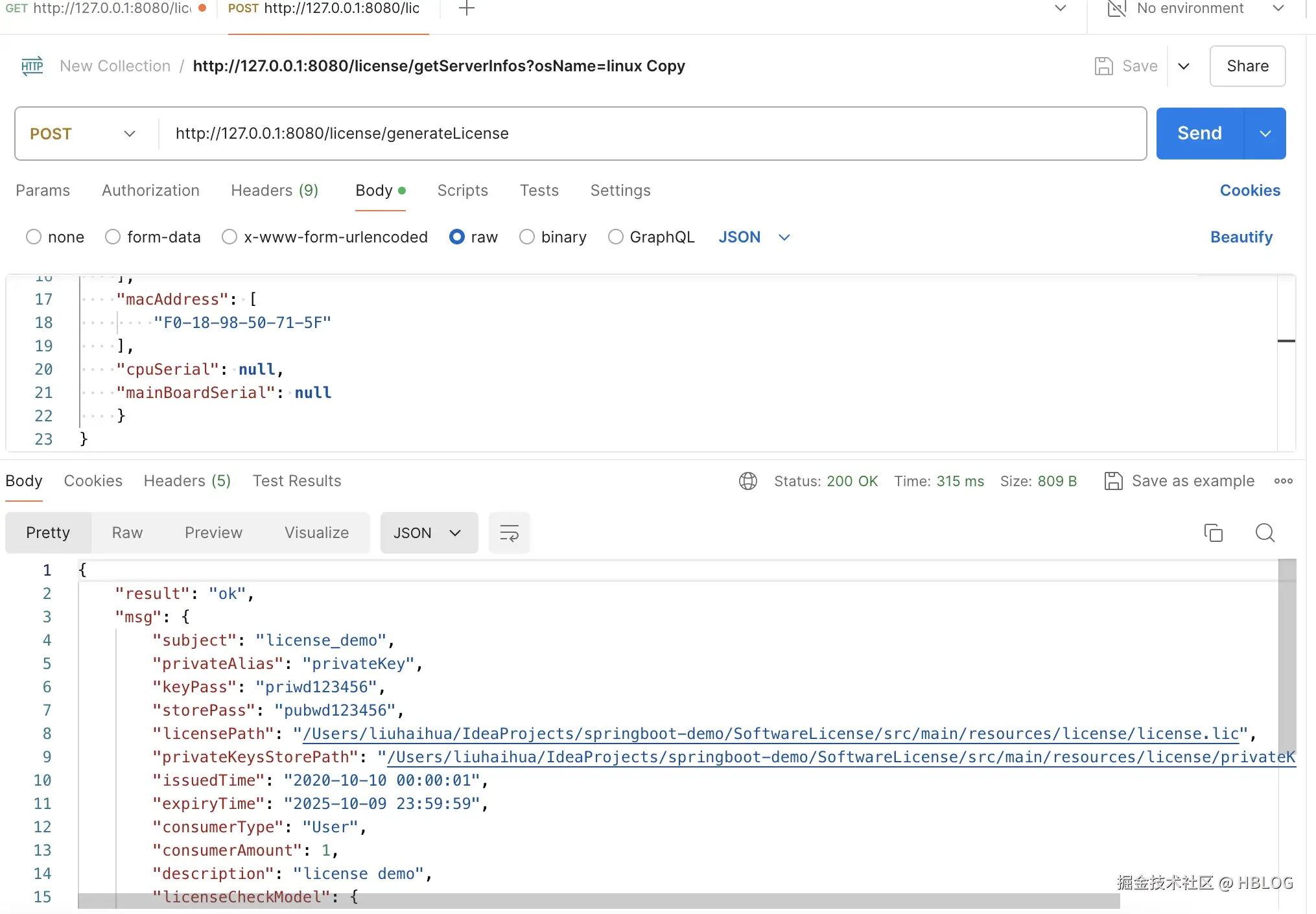
Task: Click the copy response icon
Action: tap(1213, 533)
